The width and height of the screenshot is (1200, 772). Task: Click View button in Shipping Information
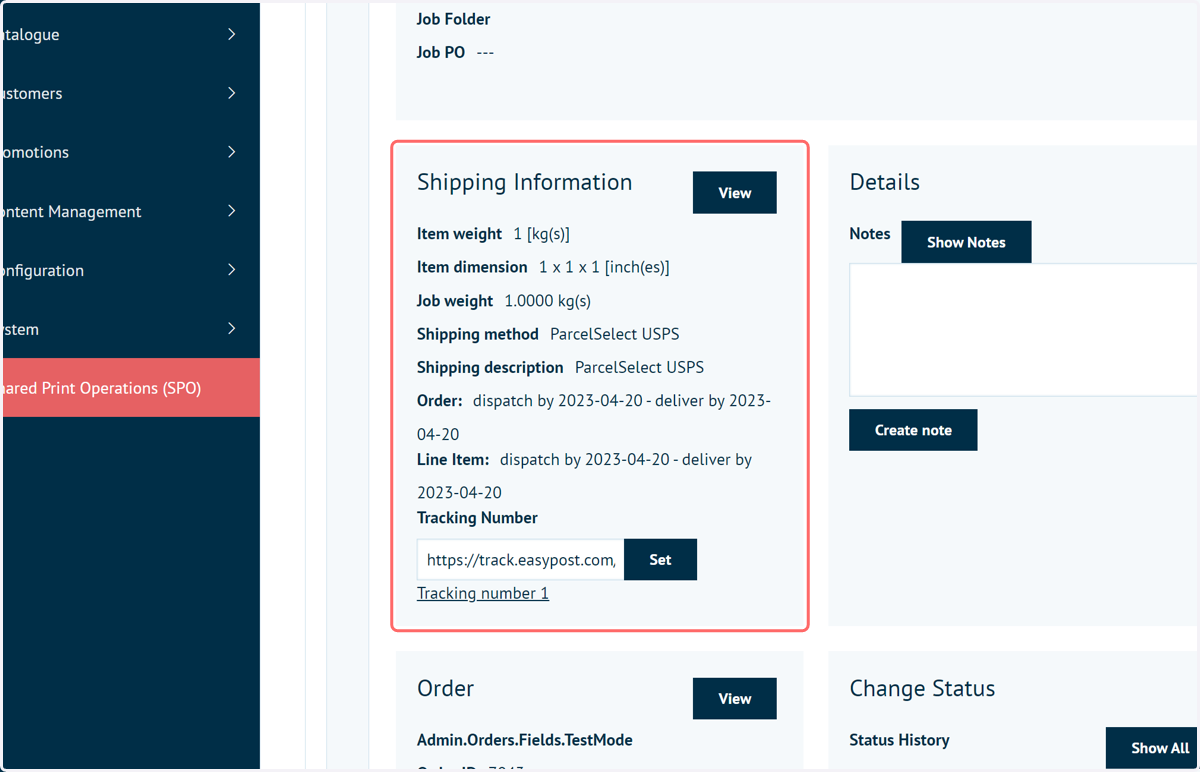click(x=735, y=193)
